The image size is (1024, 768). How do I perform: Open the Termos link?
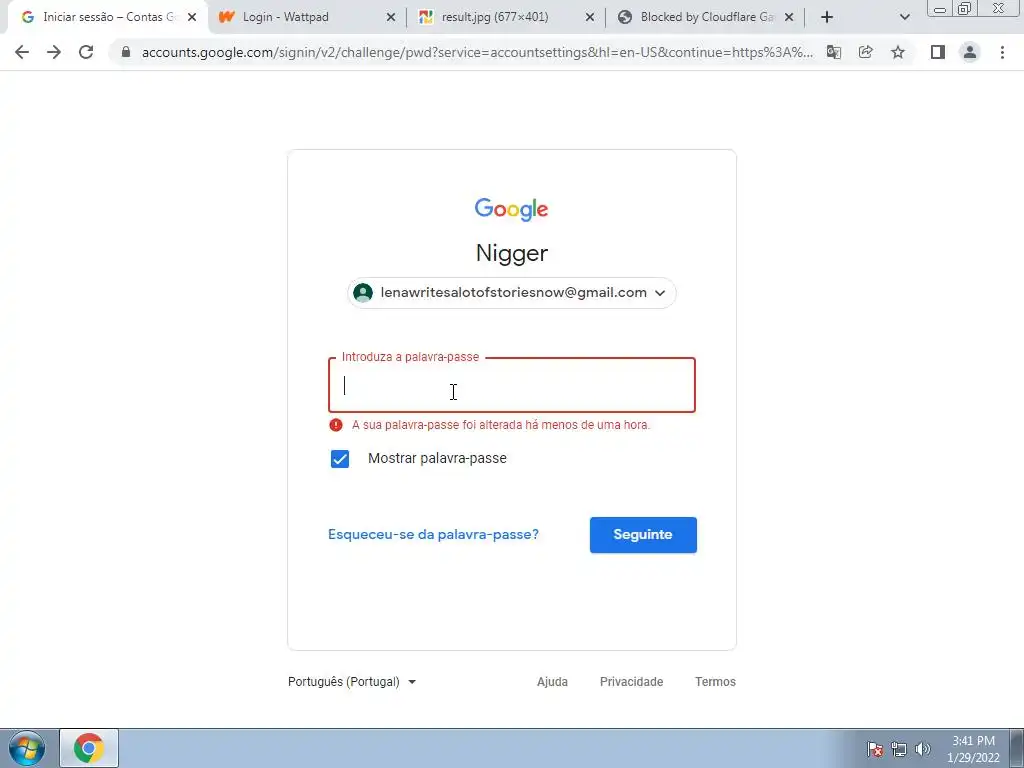[x=715, y=682]
